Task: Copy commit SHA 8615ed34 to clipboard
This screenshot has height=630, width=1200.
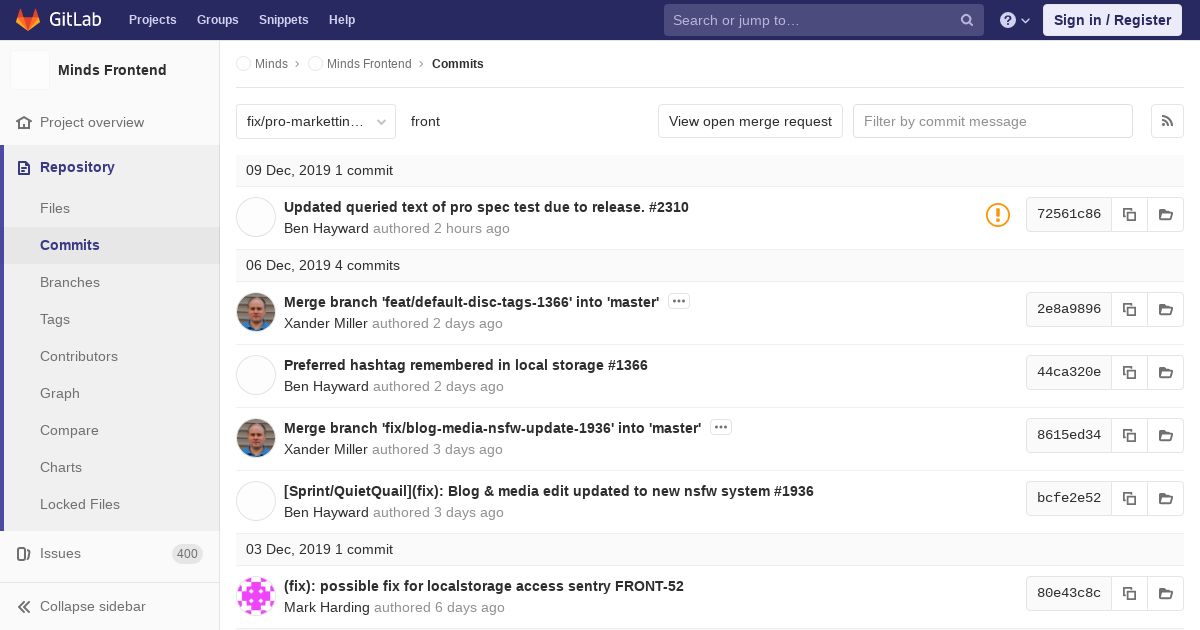Action: pyautogui.click(x=1129, y=435)
